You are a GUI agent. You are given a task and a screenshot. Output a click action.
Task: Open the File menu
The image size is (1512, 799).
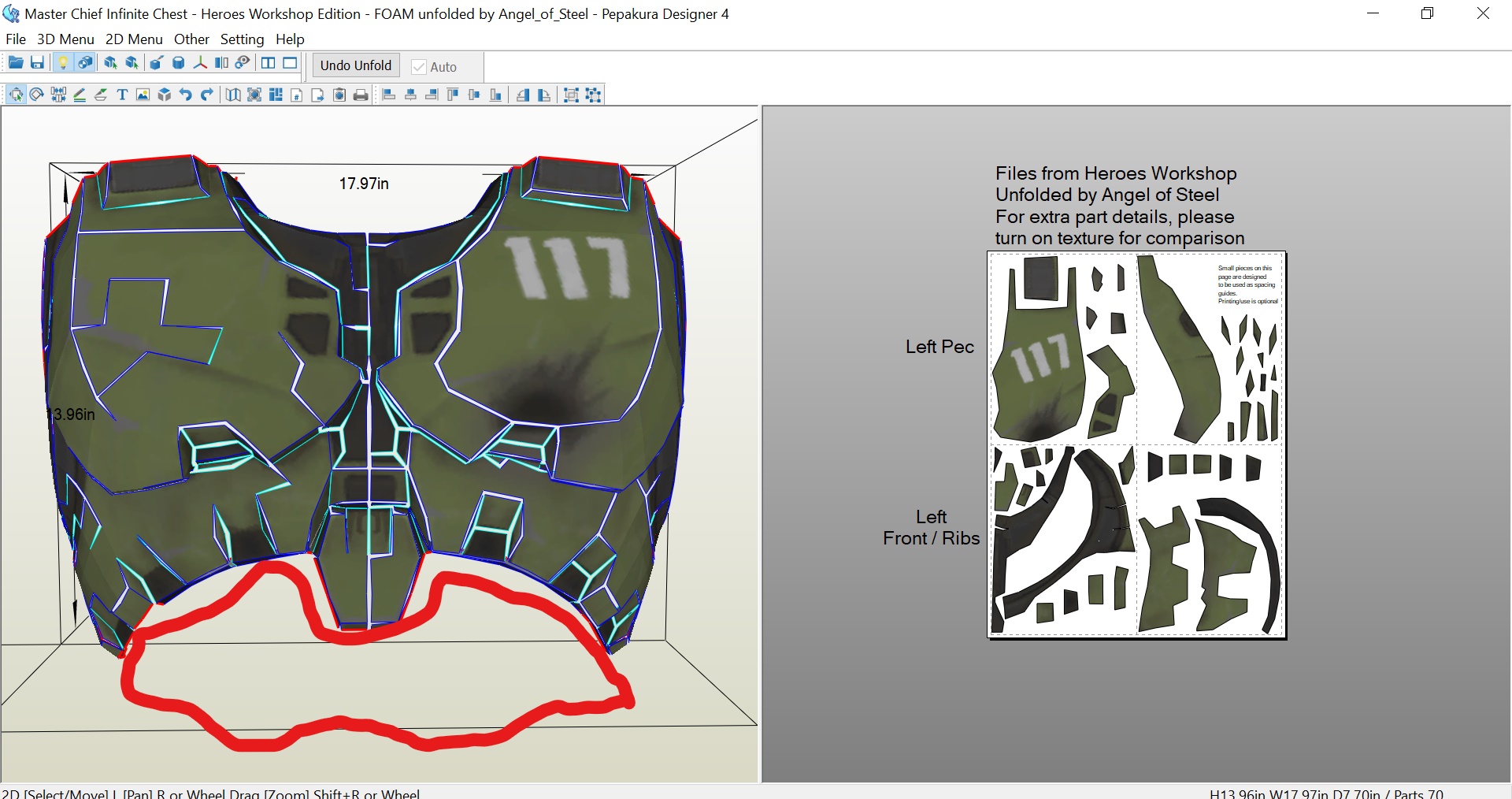tap(16, 39)
